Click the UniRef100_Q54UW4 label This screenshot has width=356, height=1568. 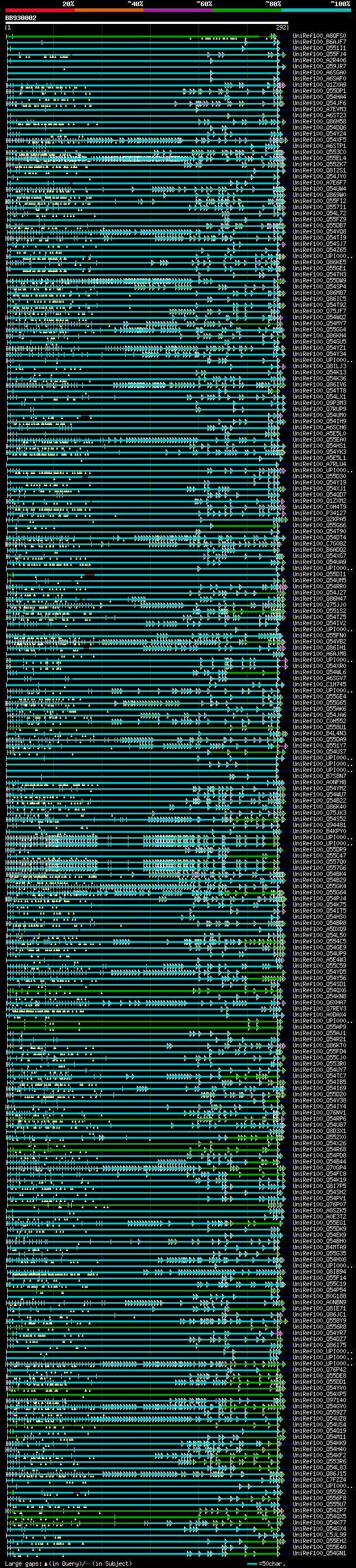(319, 189)
